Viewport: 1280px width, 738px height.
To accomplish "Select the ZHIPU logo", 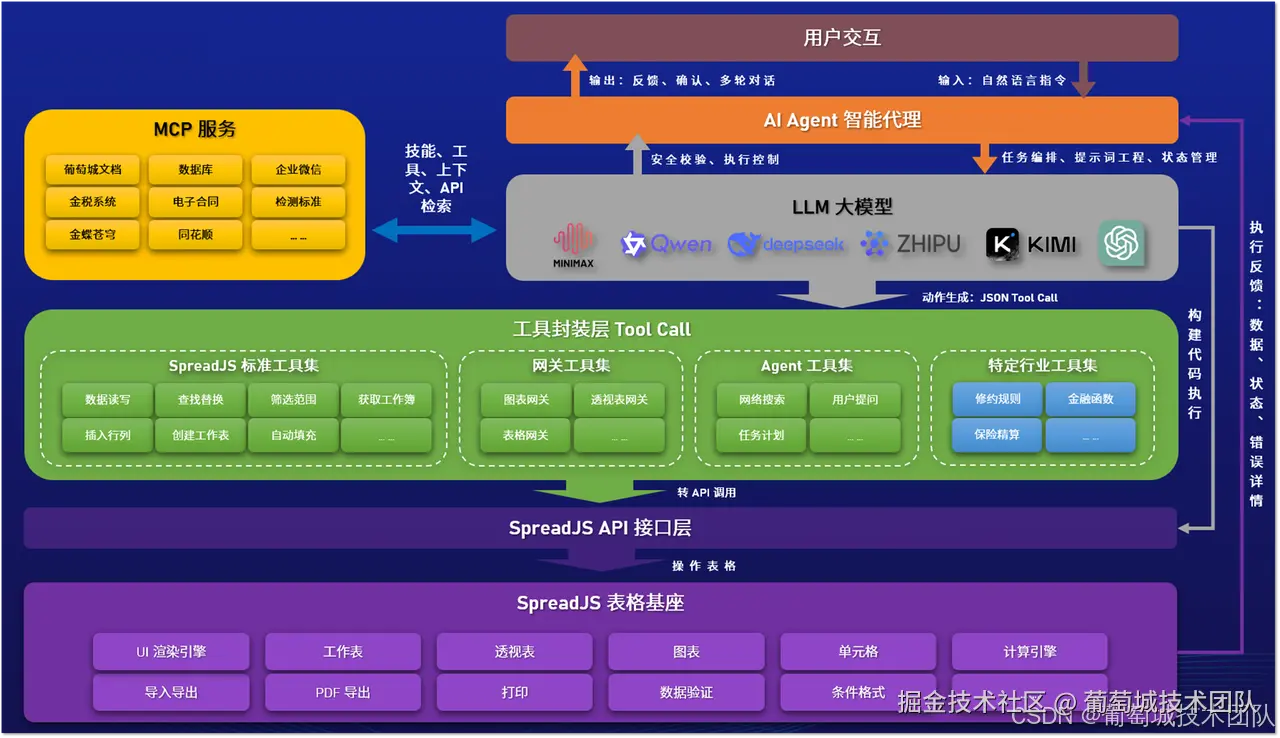I will 910,244.
